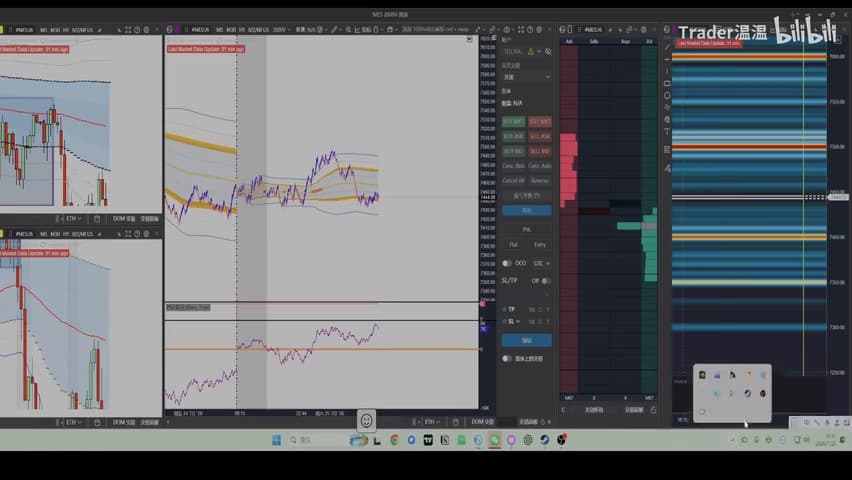Select the circle drawing tool in heatmap toolbar
The height and width of the screenshot is (480, 852).
click(667, 95)
